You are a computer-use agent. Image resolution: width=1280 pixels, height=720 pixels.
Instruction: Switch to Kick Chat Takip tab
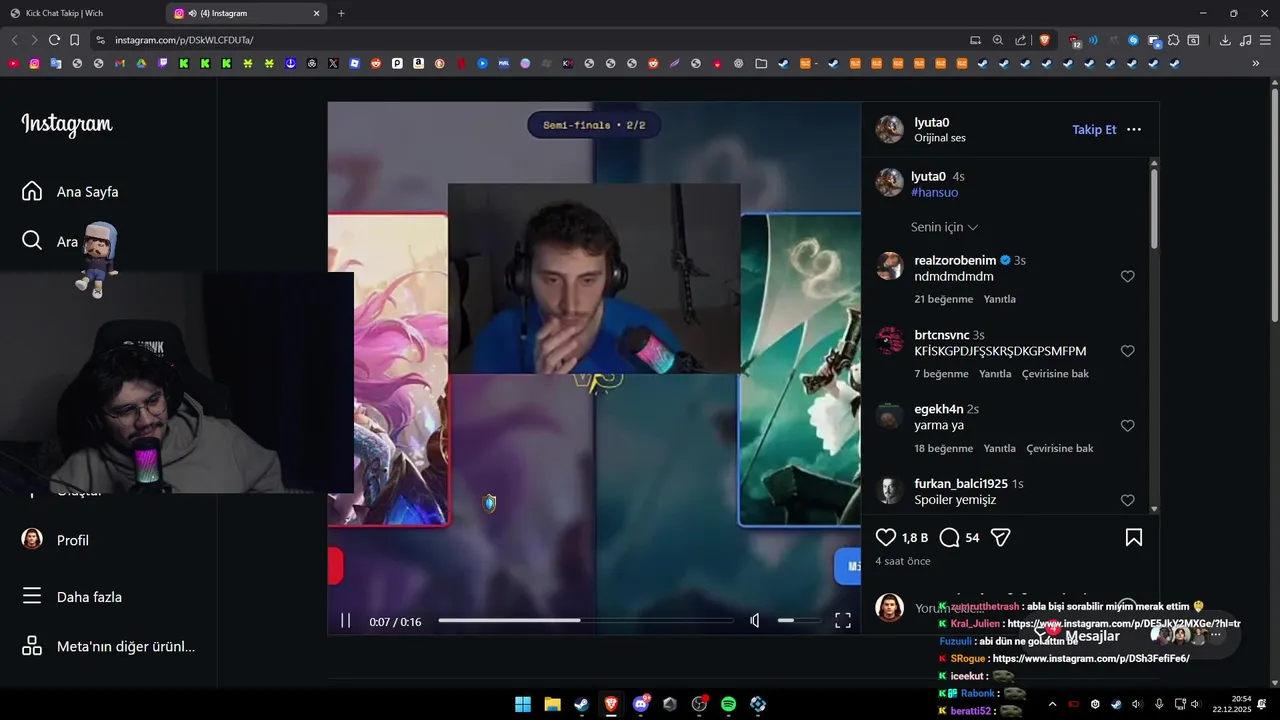[x=80, y=13]
